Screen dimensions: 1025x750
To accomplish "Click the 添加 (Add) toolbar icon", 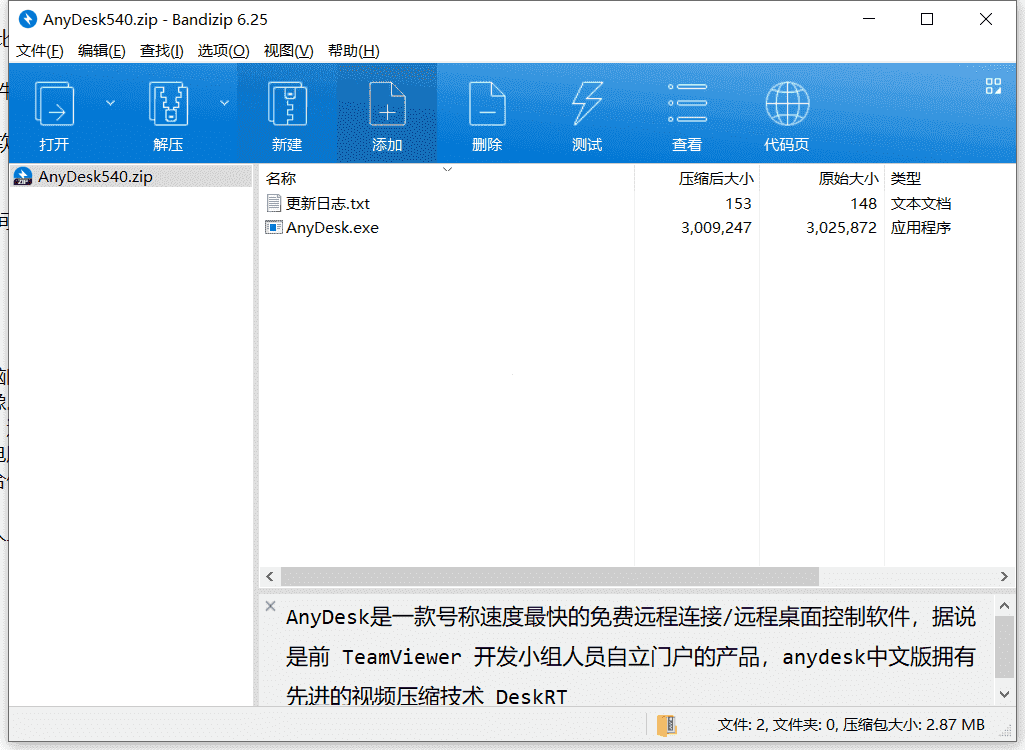I will tap(387, 103).
